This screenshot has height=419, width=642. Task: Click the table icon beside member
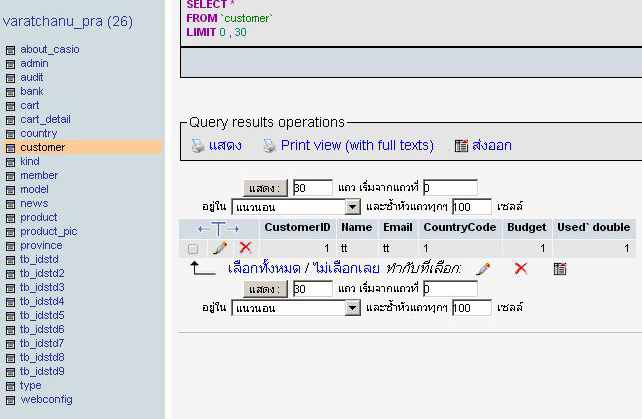pos(11,176)
